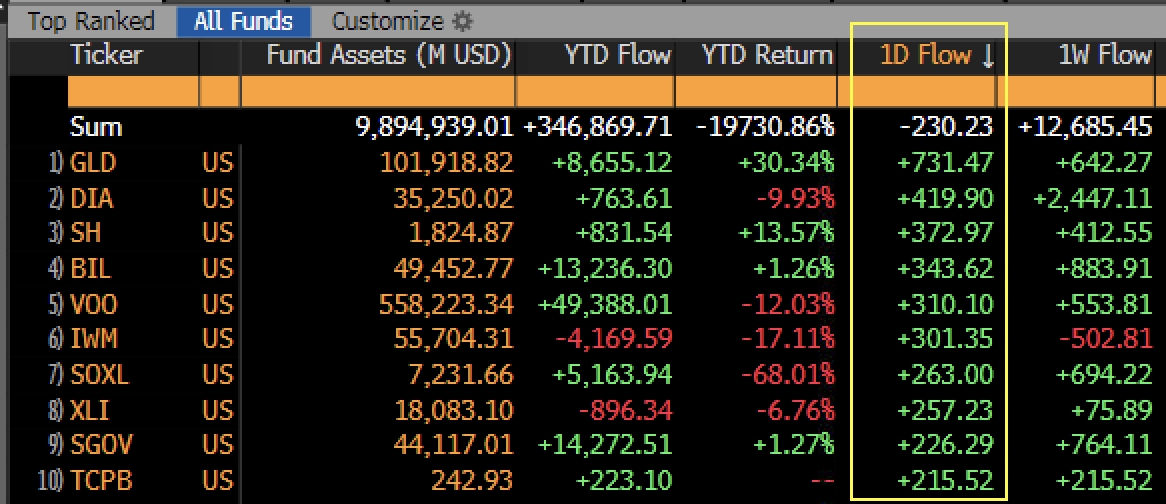Viewport: 1166px width, 504px height.
Task: Sort by the YTD Return column header
Action: pyautogui.click(x=767, y=55)
